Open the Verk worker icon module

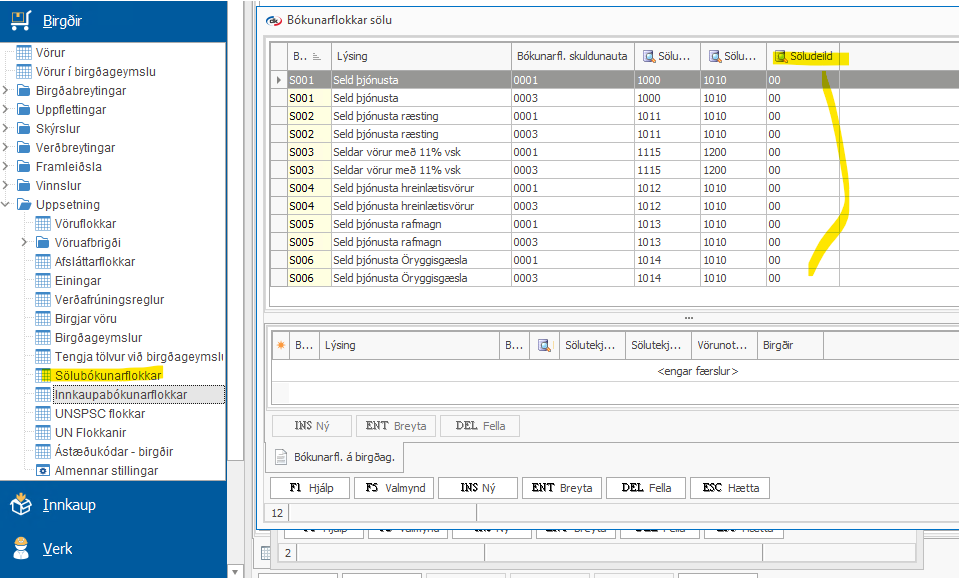coord(21,548)
